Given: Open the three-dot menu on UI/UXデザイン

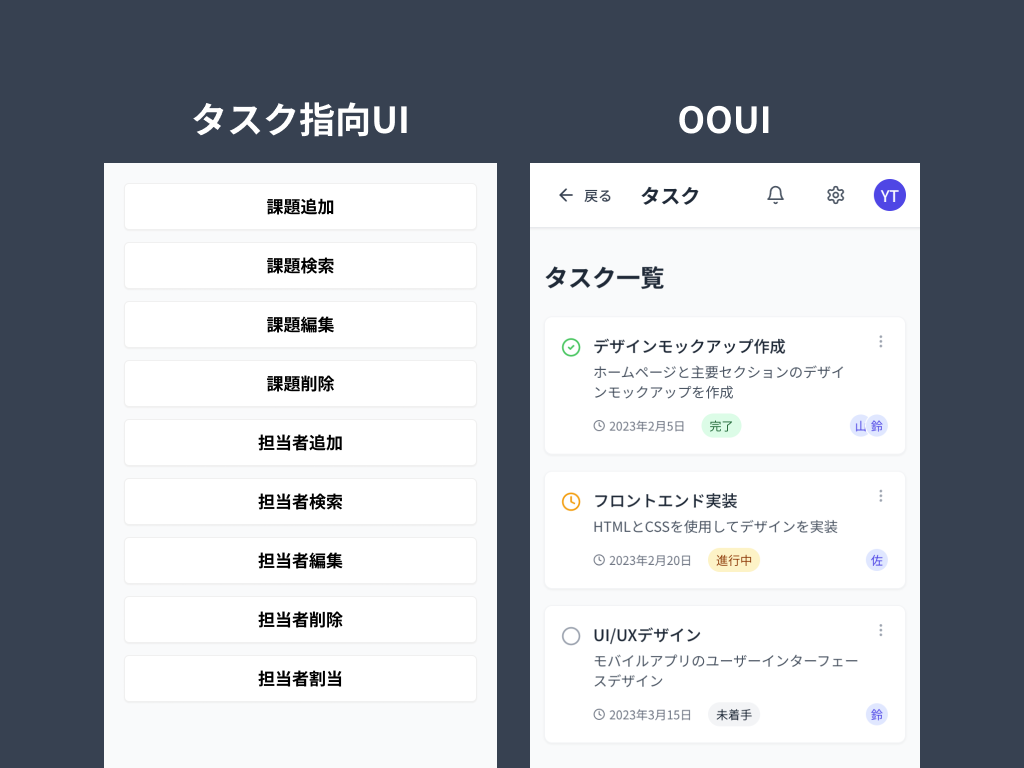Looking at the screenshot, I should pyautogui.click(x=880, y=630).
